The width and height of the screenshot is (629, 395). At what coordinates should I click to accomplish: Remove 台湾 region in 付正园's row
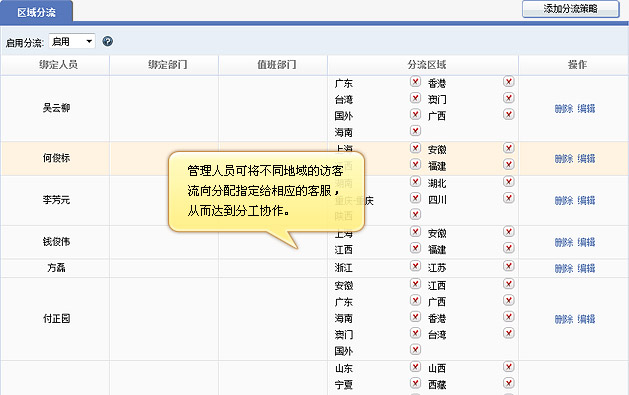pyautogui.click(x=509, y=333)
